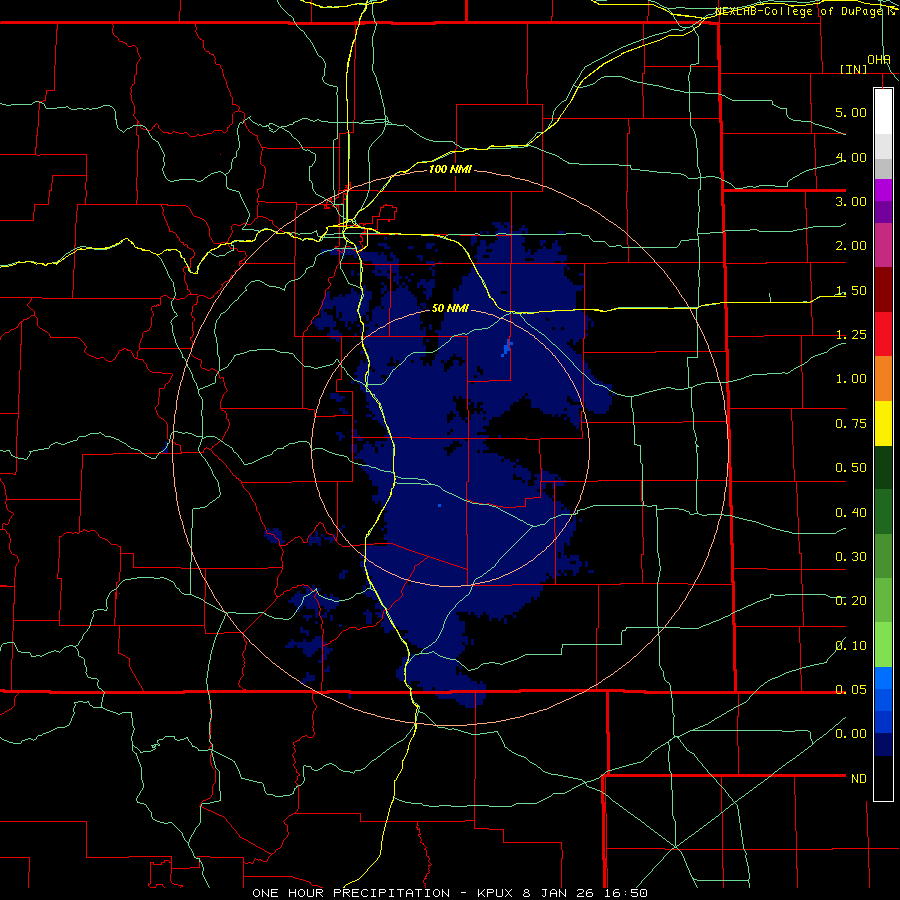Click the 0.40 legend value
Screen dimensions: 900x900
pos(851,513)
